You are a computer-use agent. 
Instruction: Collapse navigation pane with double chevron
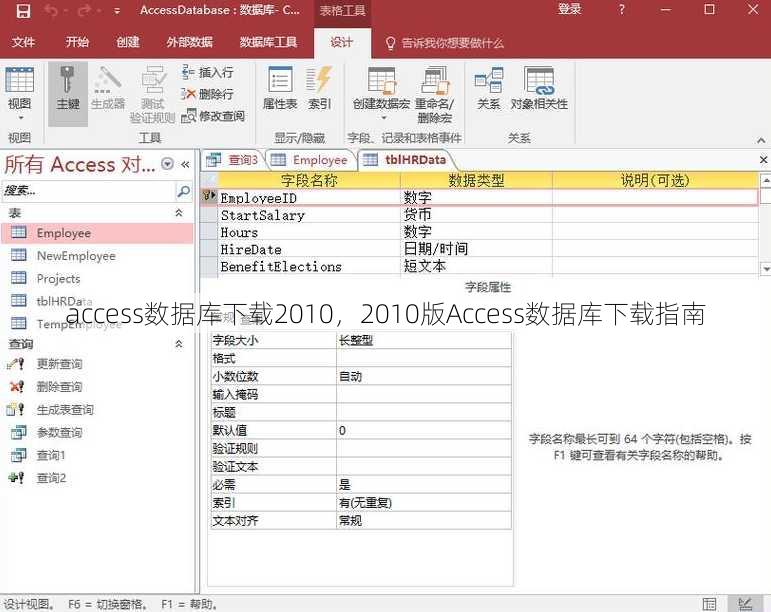[185, 164]
